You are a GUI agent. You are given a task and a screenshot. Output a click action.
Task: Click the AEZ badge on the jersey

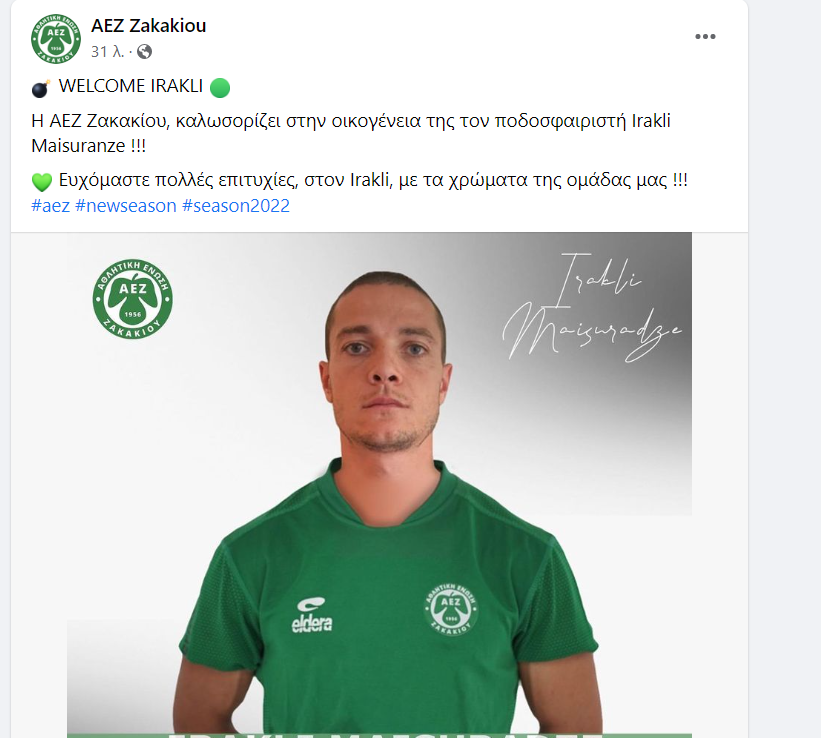coord(451,609)
